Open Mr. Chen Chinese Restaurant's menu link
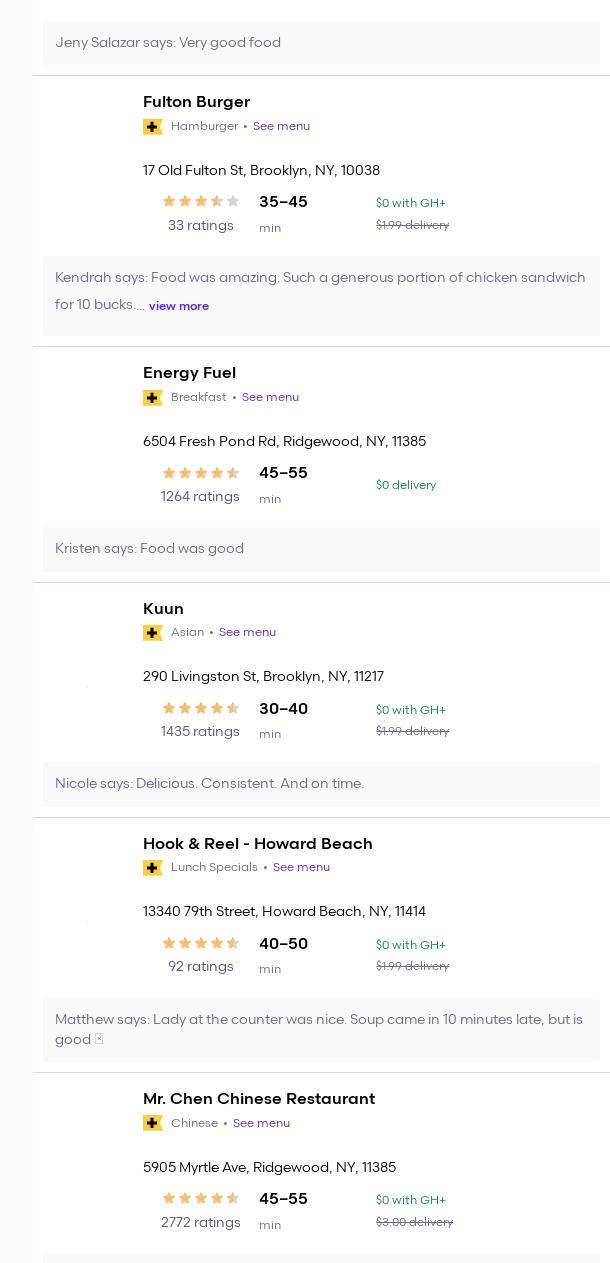The image size is (610, 1263). tap(261, 1123)
